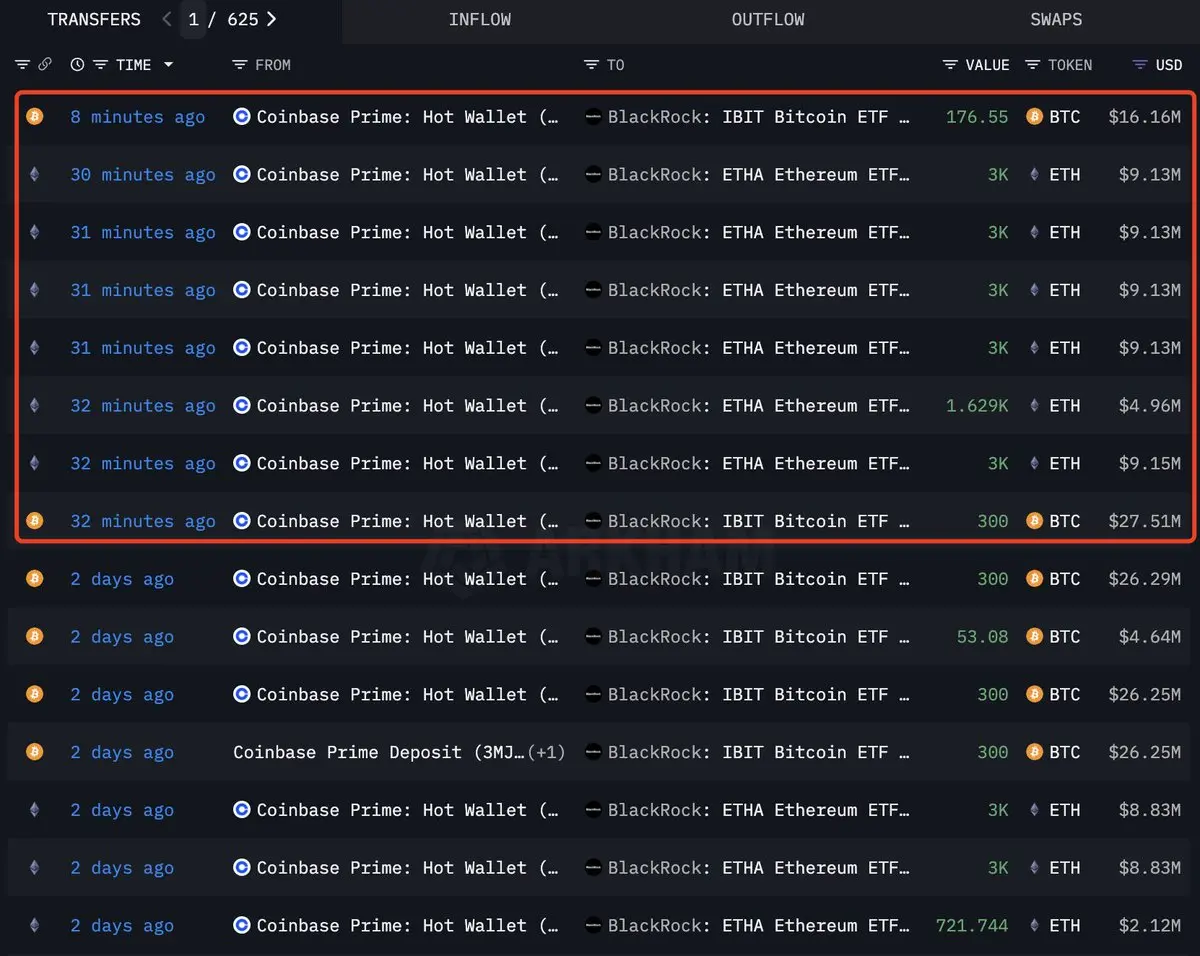Click ETH token in the $2.12M row
The image size is (1200, 956).
click(1053, 927)
